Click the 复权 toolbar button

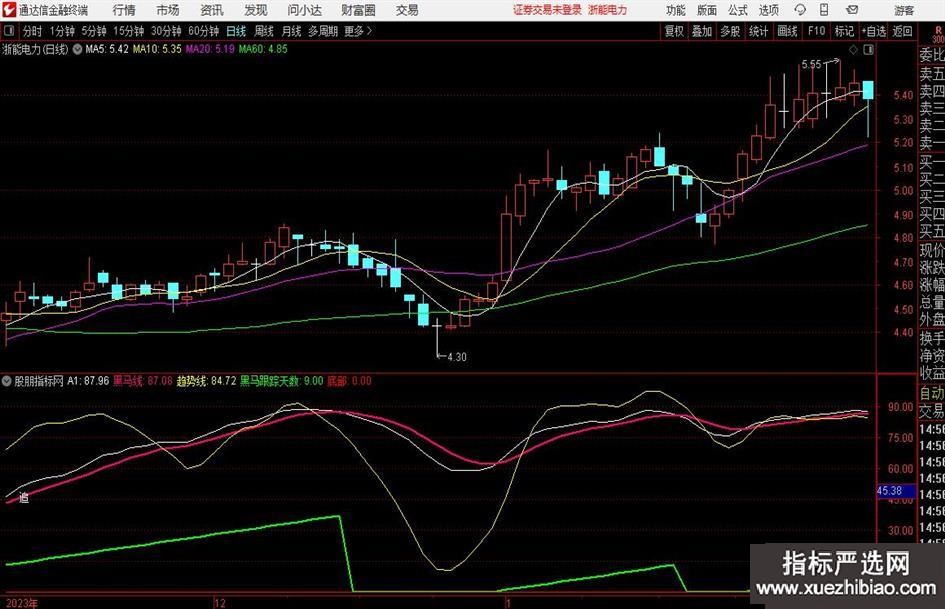point(674,31)
